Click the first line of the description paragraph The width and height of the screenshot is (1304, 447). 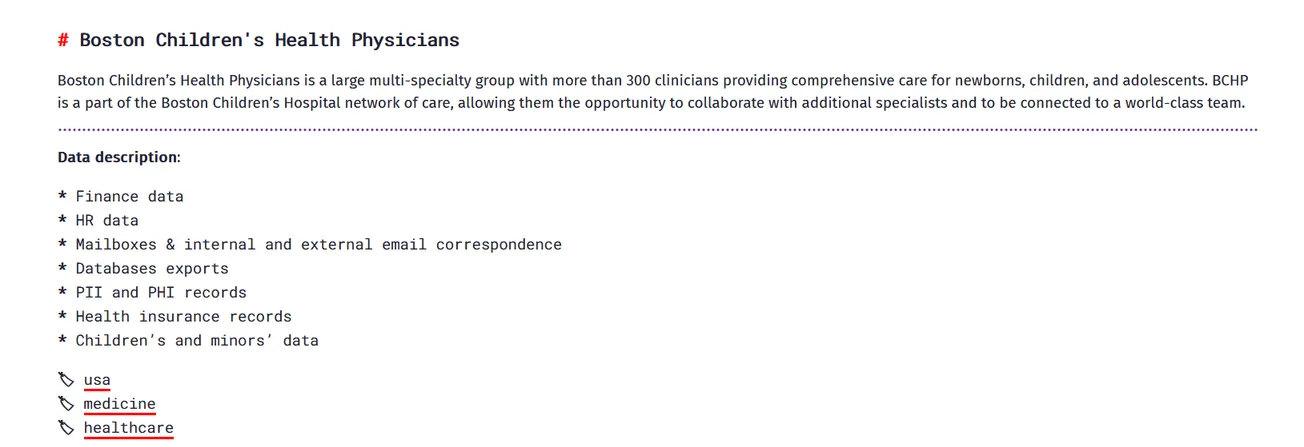point(652,81)
